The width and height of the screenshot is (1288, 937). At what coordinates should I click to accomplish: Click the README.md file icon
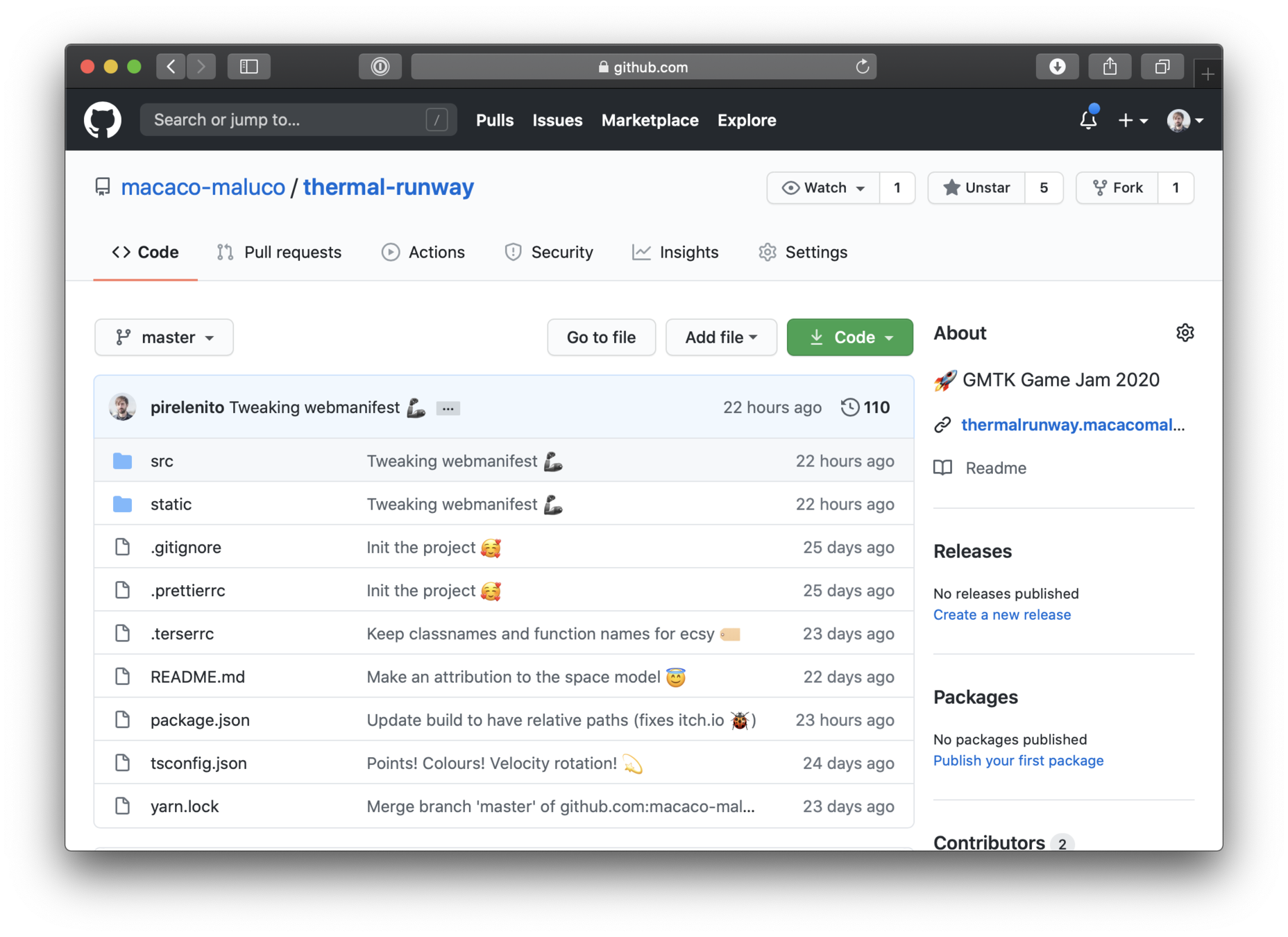123,677
